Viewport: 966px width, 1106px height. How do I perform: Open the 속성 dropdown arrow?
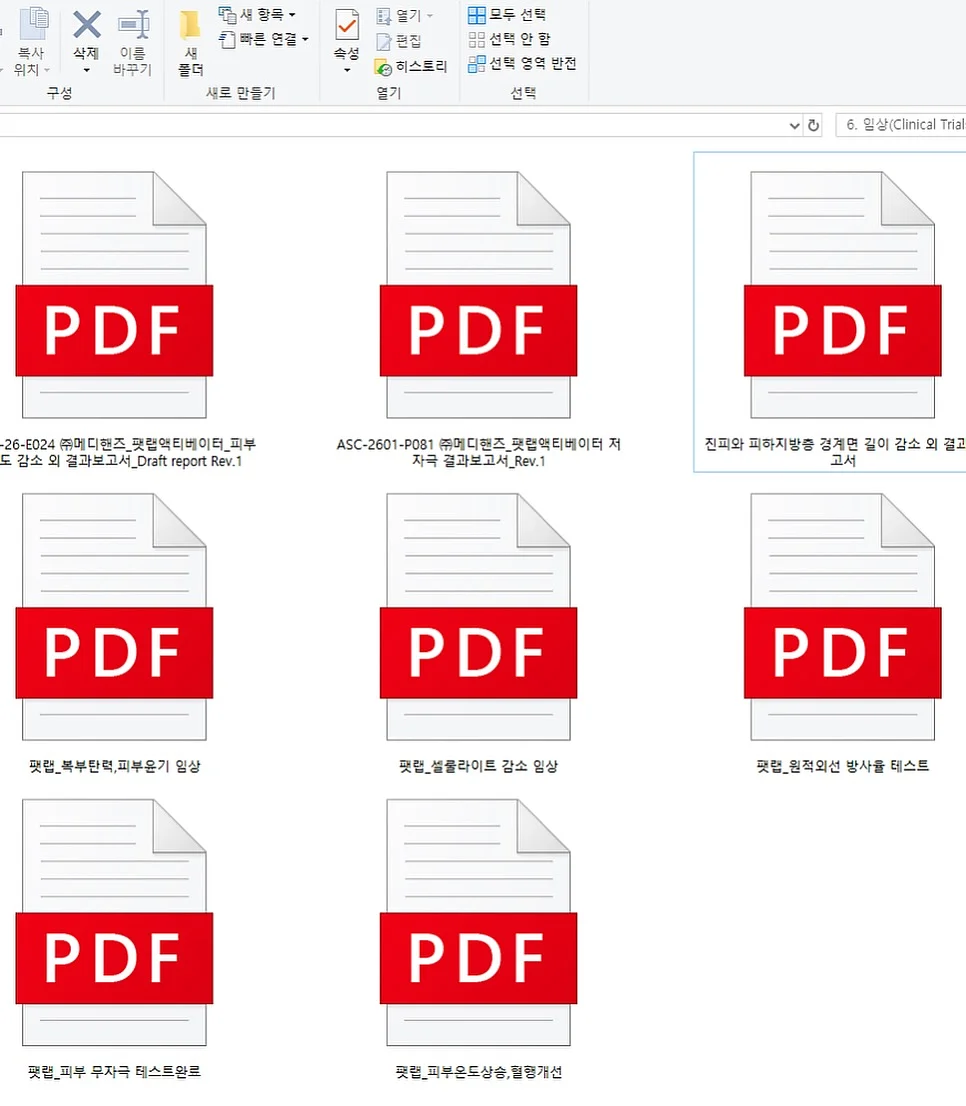(346, 70)
